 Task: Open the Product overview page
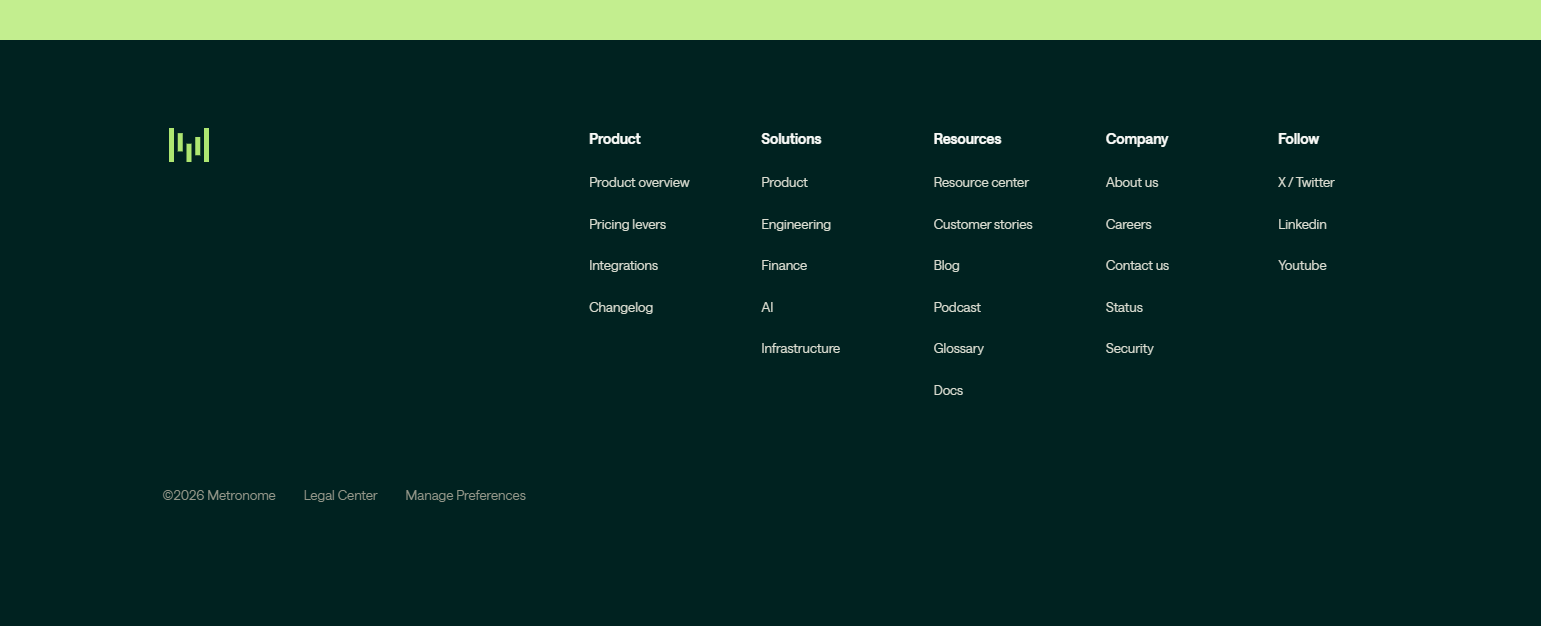639,182
